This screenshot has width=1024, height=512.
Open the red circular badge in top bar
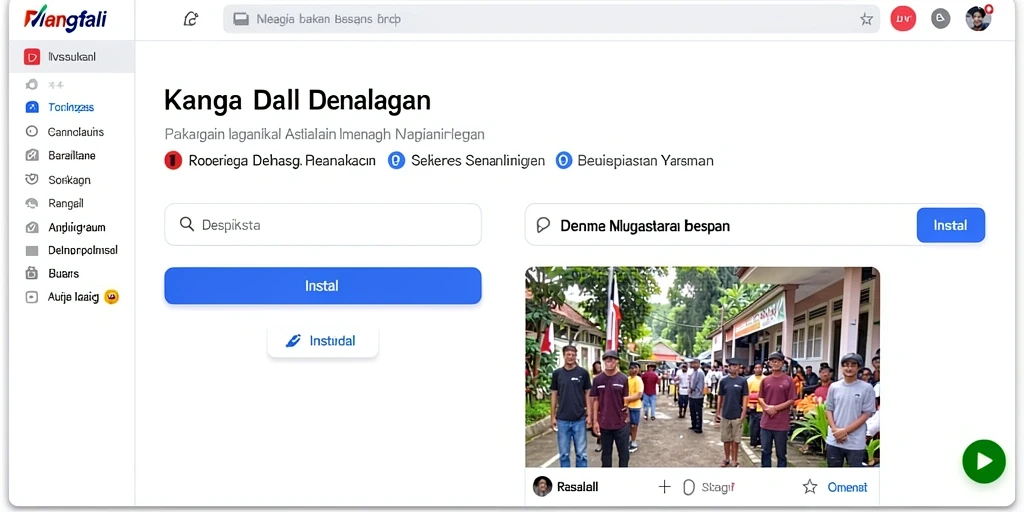pos(903,19)
